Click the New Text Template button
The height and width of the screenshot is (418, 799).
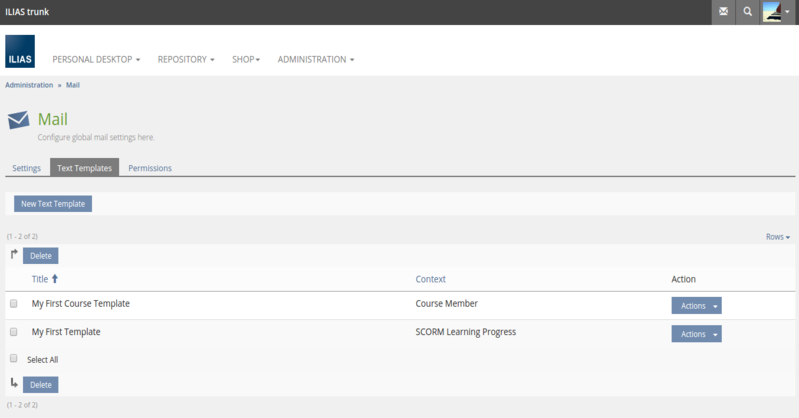click(53, 204)
